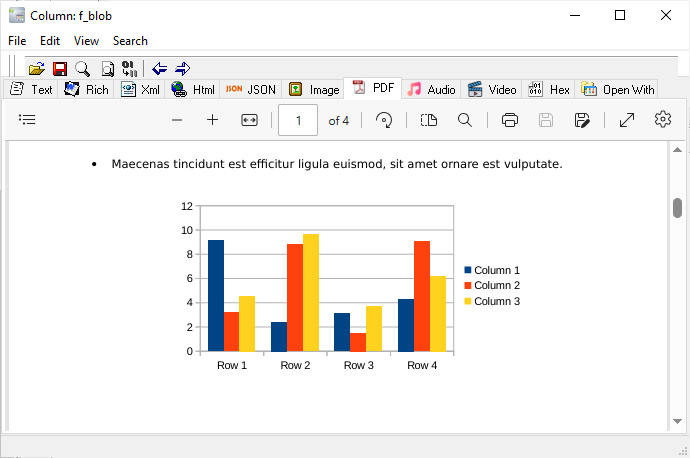Click the red save disk icon
The image size is (690, 458).
(x=59, y=69)
